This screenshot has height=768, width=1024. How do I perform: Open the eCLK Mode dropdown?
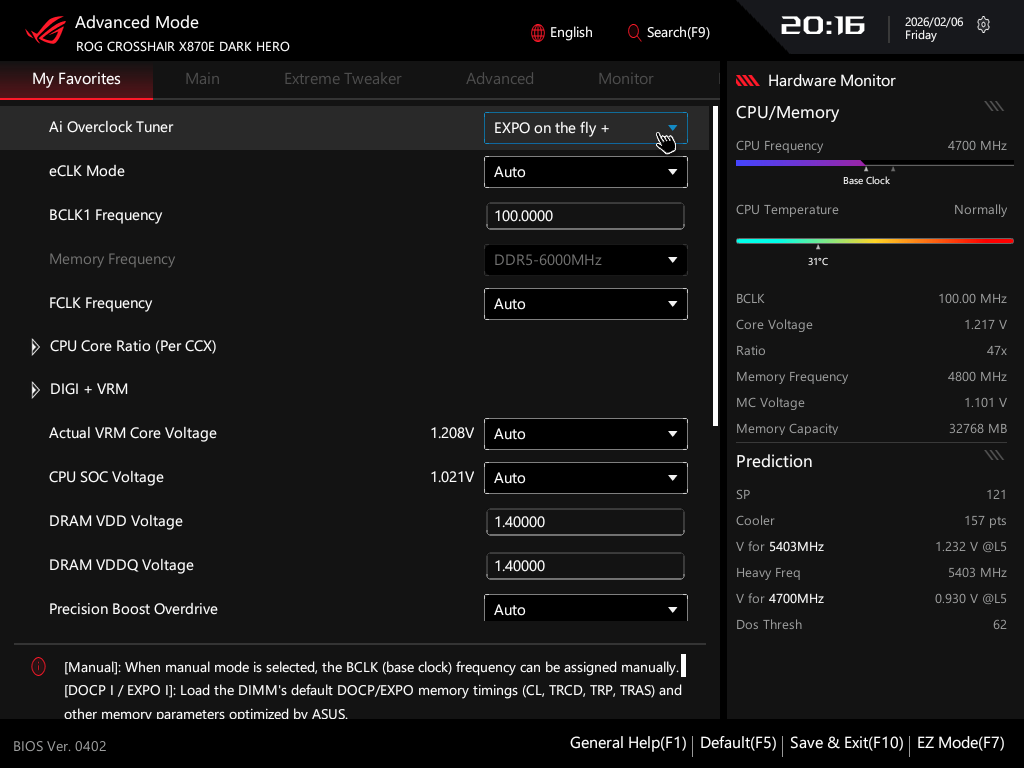pos(585,172)
